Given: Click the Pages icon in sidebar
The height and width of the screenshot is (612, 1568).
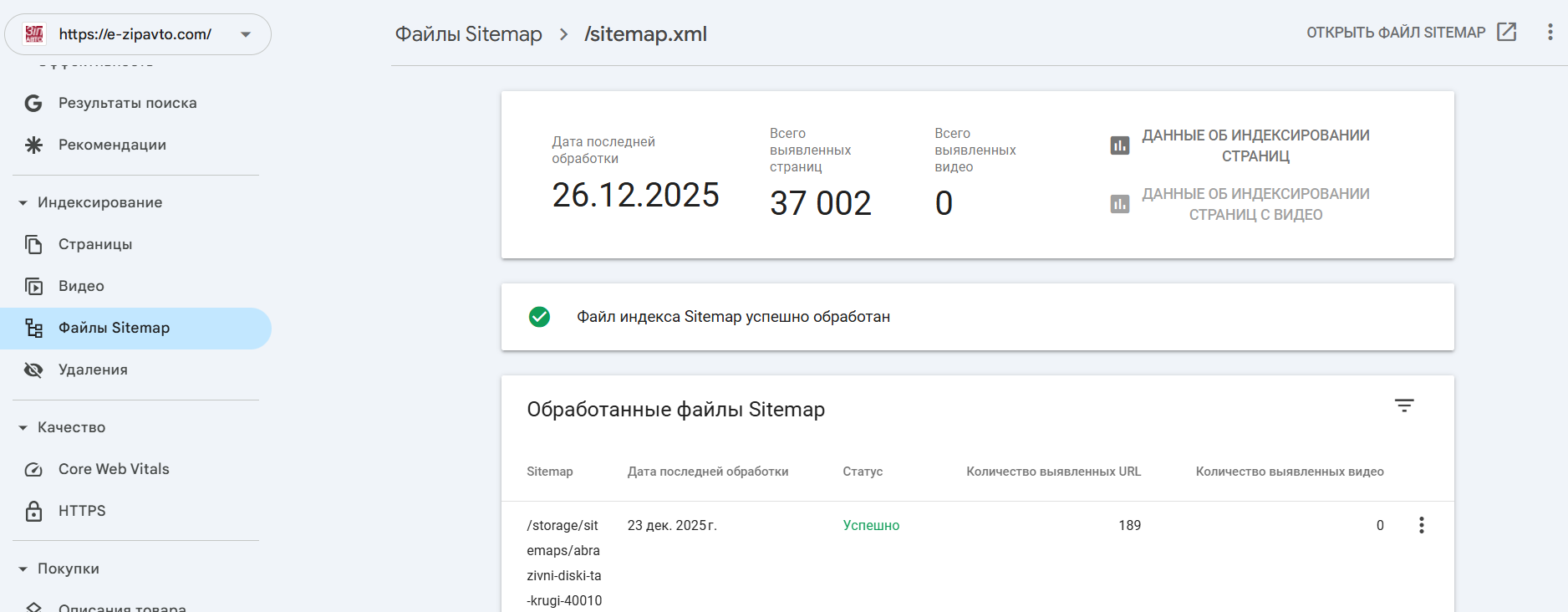Looking at the screenshot, I should point(33,244).
